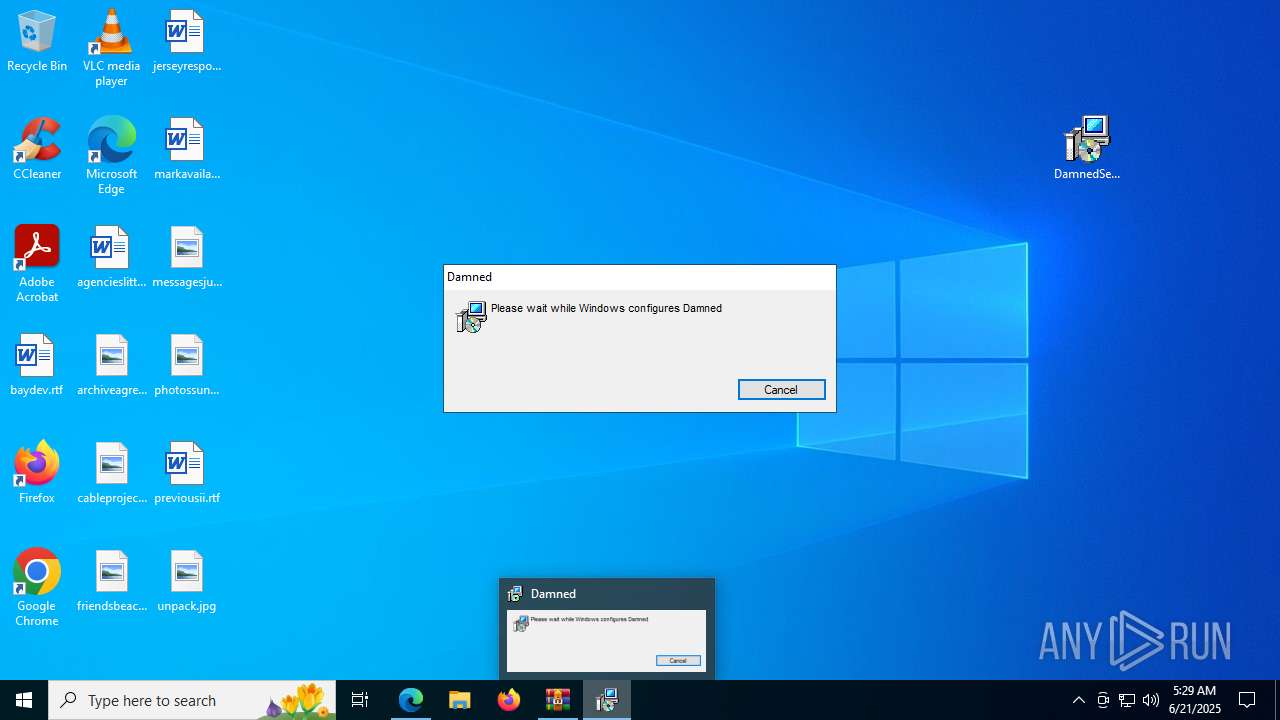Viewport: 1280px width, 720px height.
Task: Click the Damned title in taskbar preview
Action: click(553, 594)
